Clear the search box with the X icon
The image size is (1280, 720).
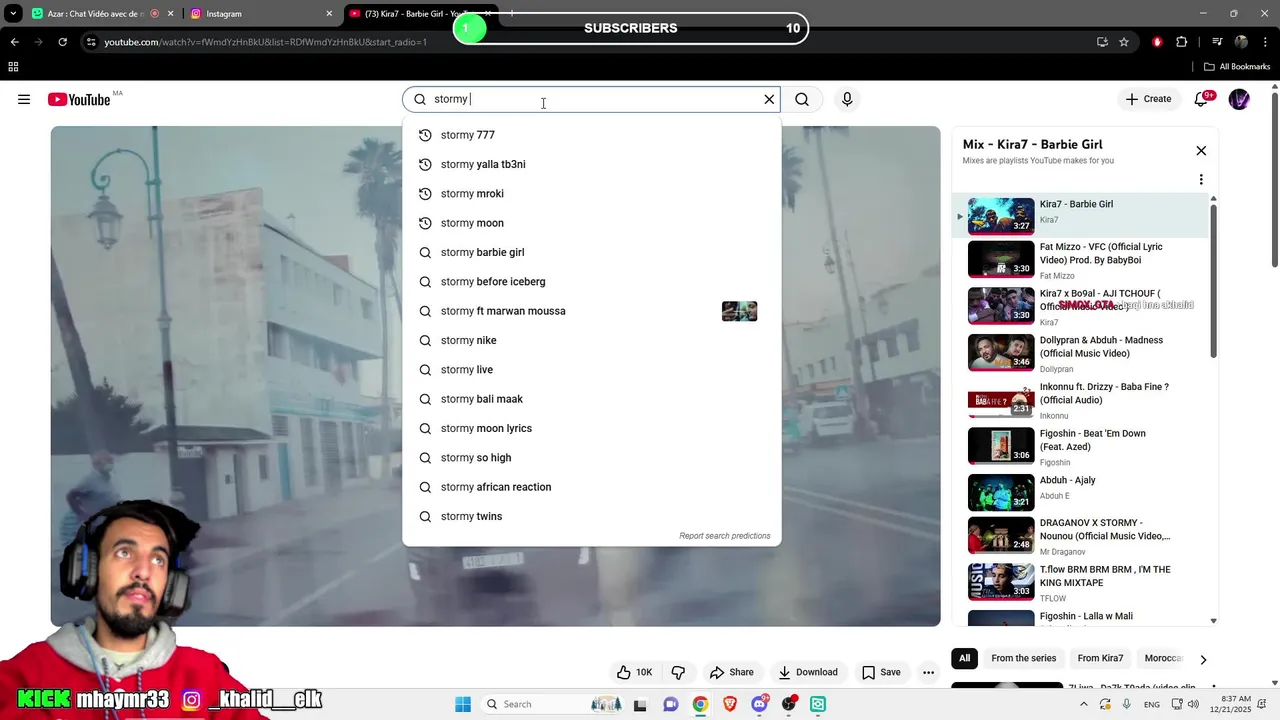[769, 99]
